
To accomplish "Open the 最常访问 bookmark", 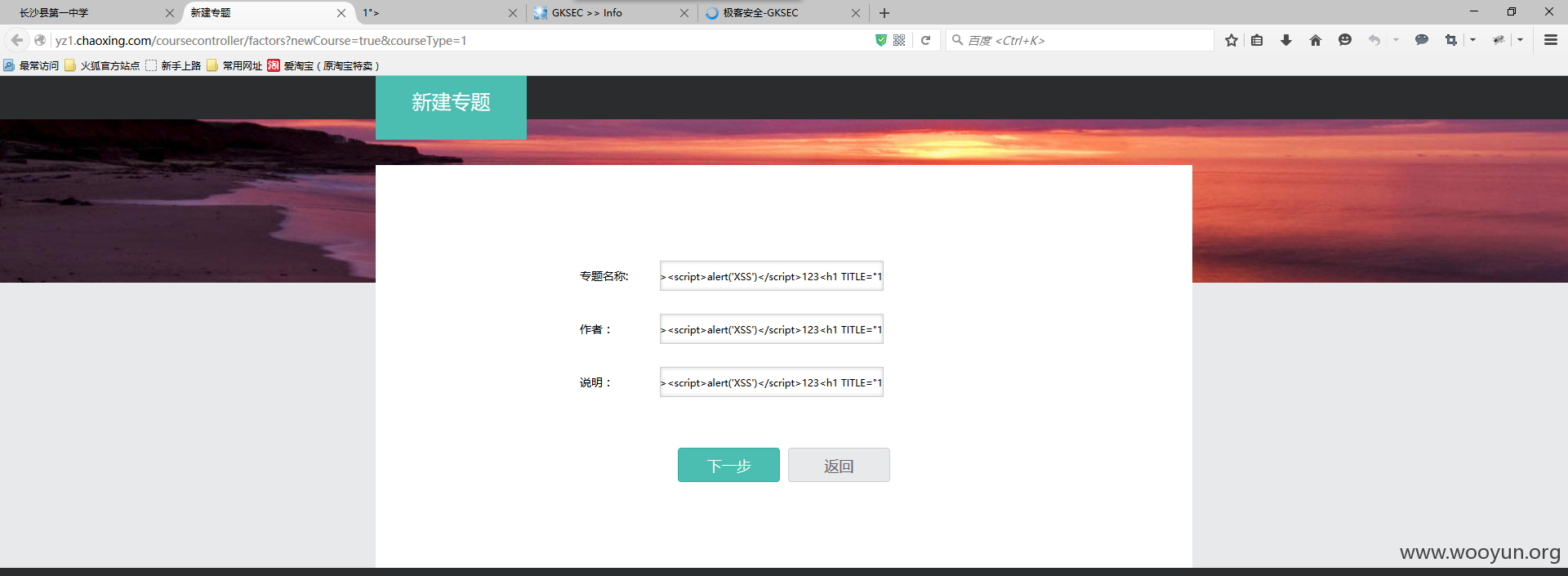I will tap(31, 66).
